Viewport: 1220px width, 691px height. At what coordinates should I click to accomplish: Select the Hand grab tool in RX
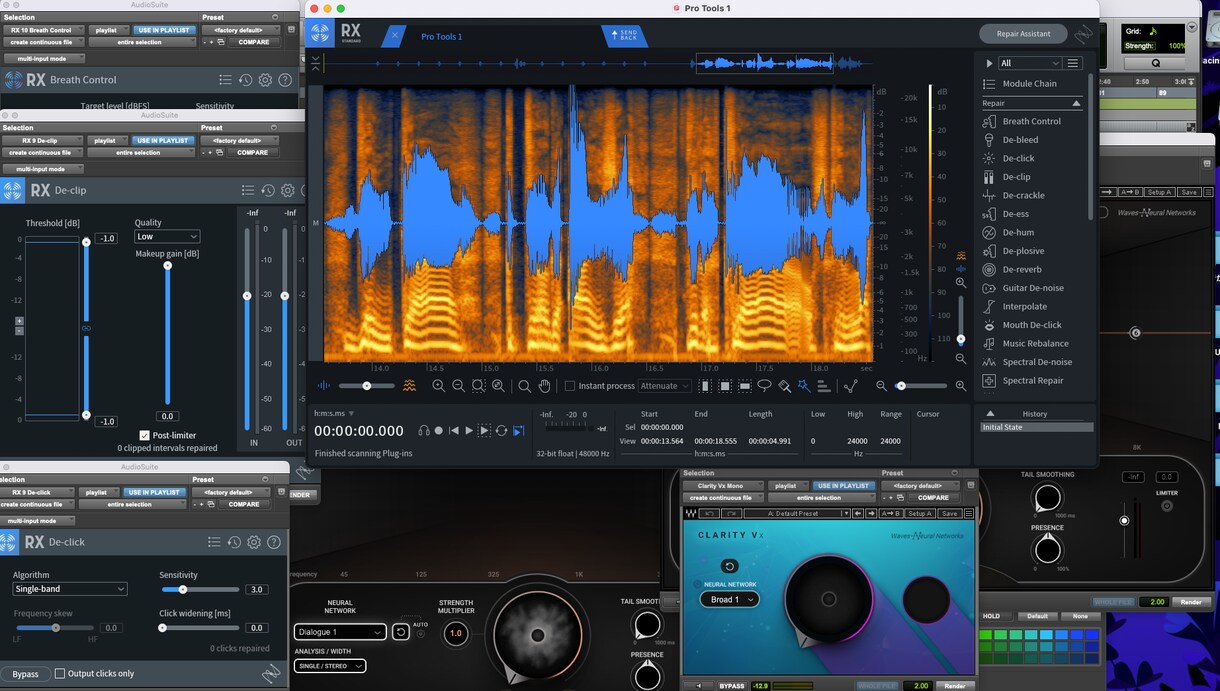point(544,386)
